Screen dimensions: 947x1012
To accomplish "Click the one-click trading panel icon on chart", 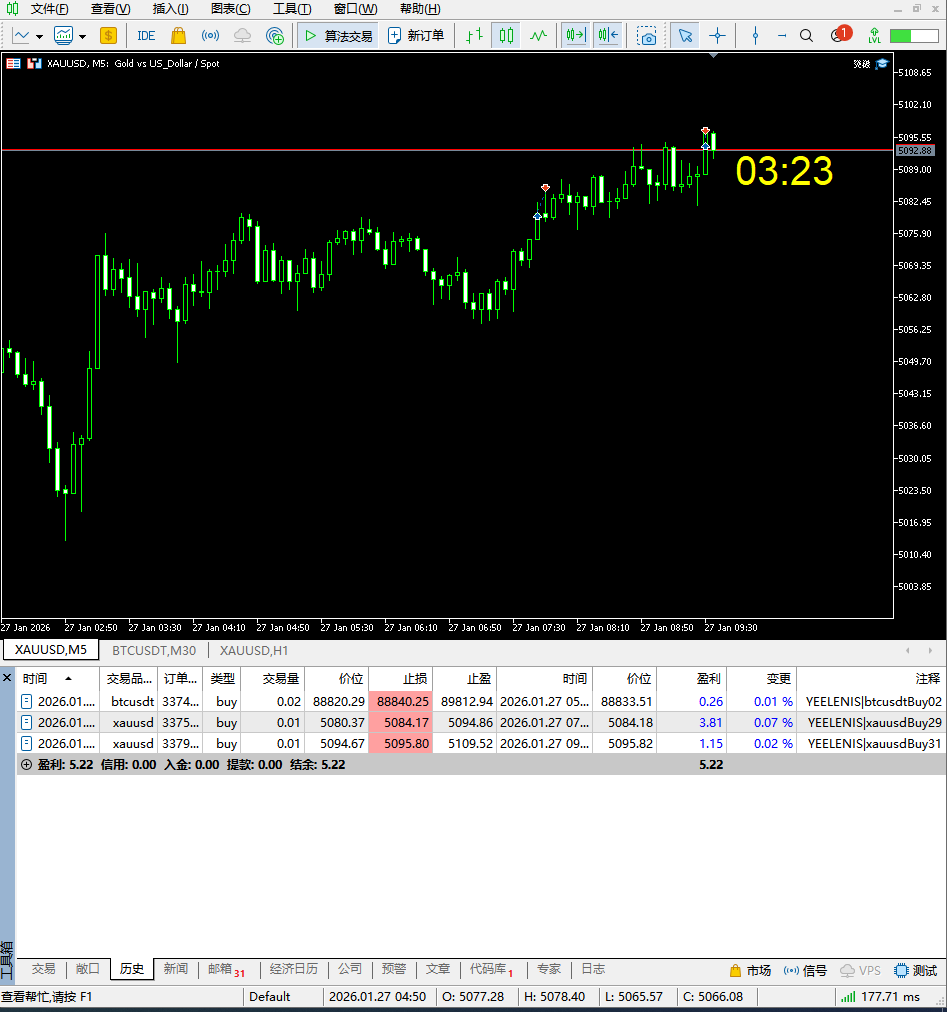I will point(34,63).
